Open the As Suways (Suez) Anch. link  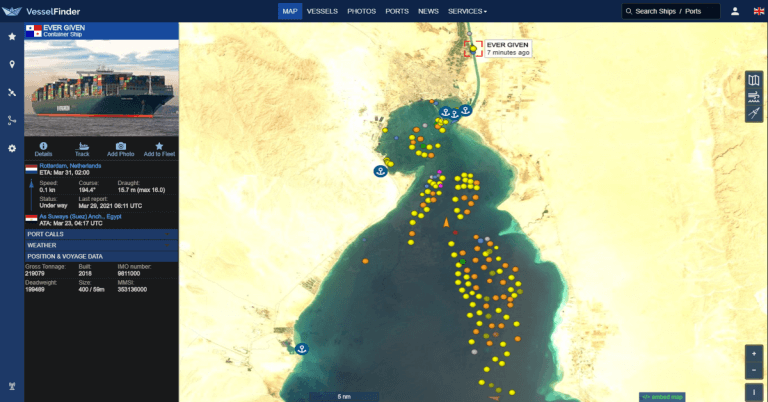pos(80,216)
